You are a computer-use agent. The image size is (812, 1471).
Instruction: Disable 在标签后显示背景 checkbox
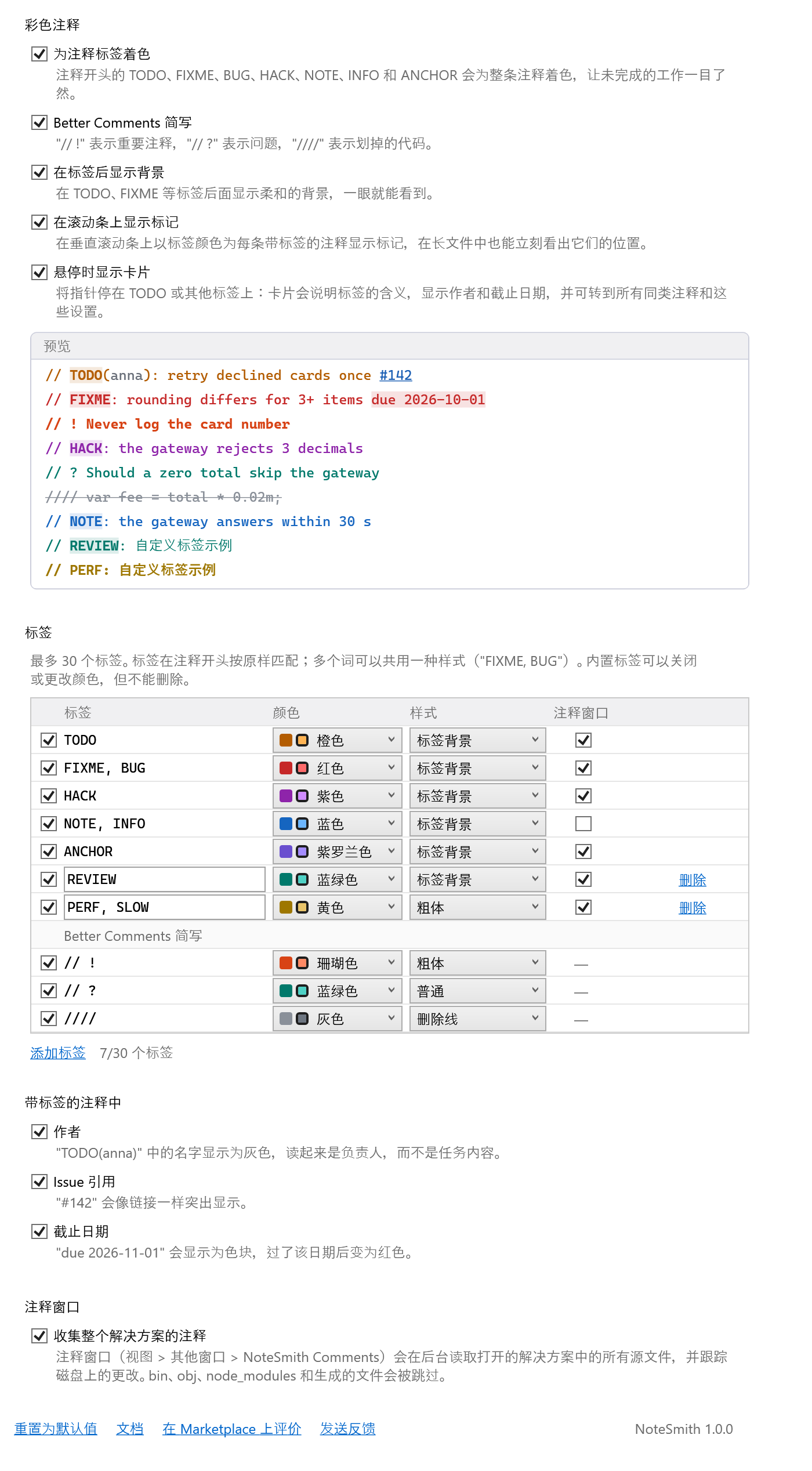39,172
